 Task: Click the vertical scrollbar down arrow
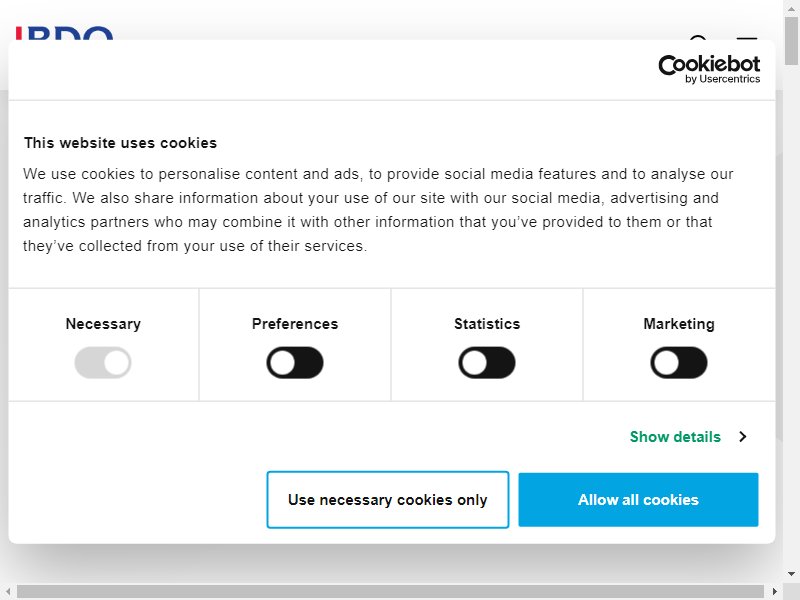pyautogui.click(x=791, y=574)
